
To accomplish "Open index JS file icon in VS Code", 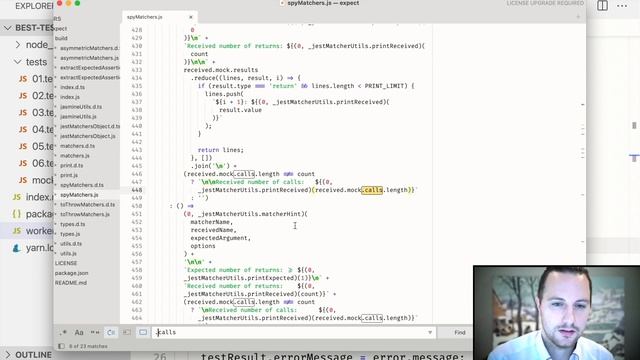I will pyautogui.click(x=17, y=197).
